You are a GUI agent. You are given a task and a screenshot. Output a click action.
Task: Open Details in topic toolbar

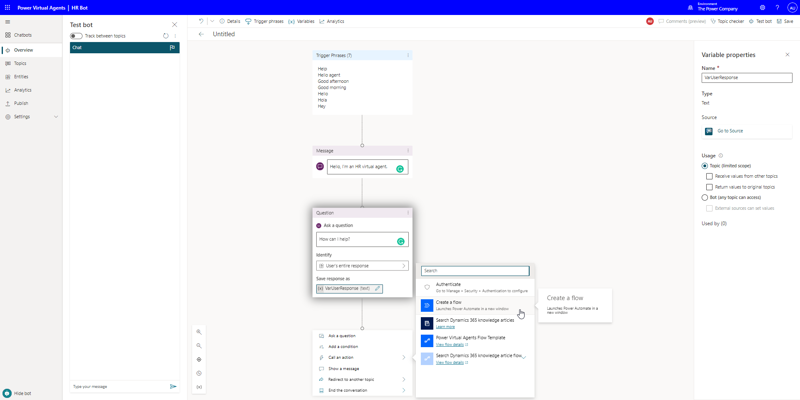click(230, 21)
